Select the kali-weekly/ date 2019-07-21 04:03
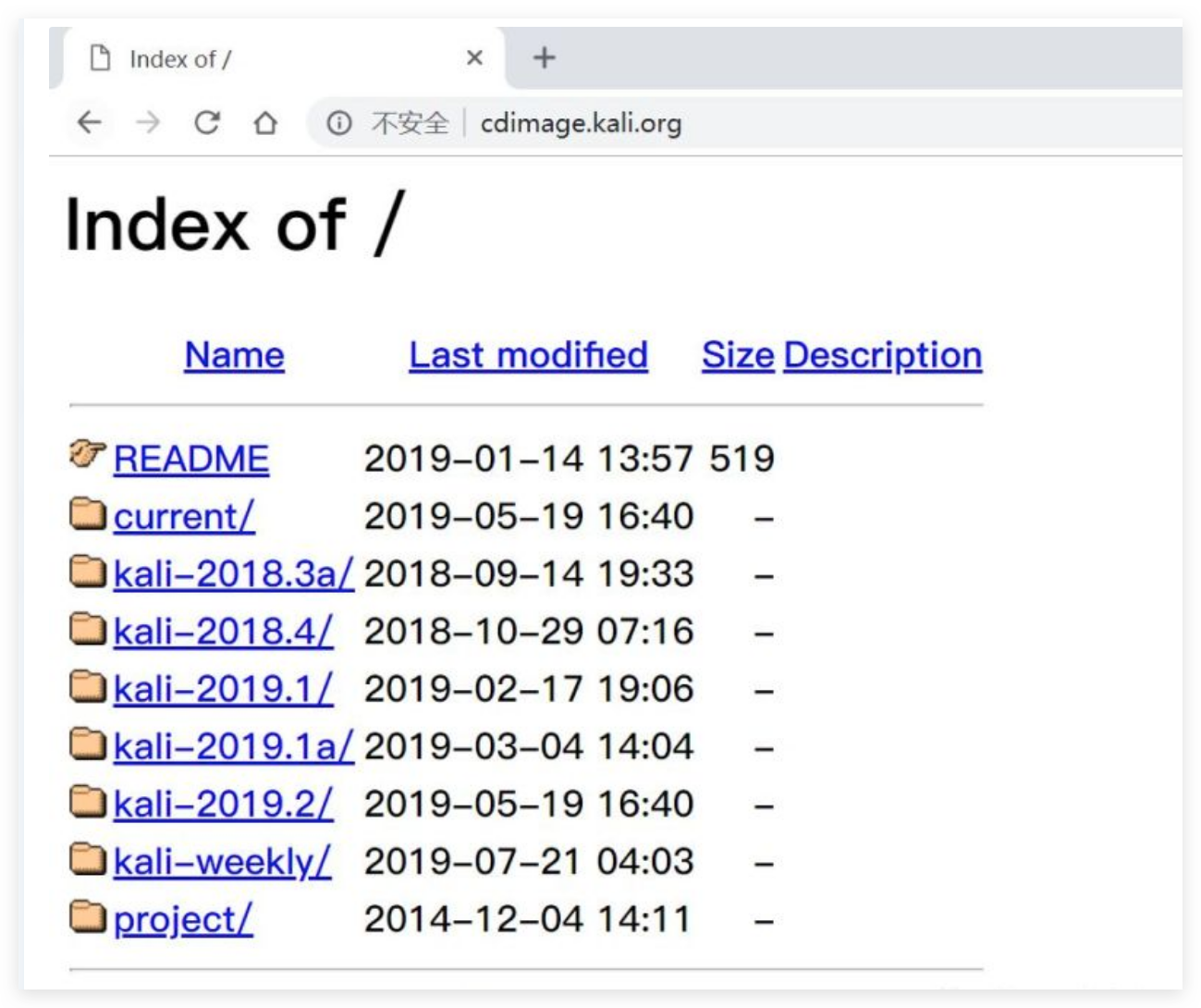The height and width of the screenshot is (1008, 1201). [x=529, y=861]
